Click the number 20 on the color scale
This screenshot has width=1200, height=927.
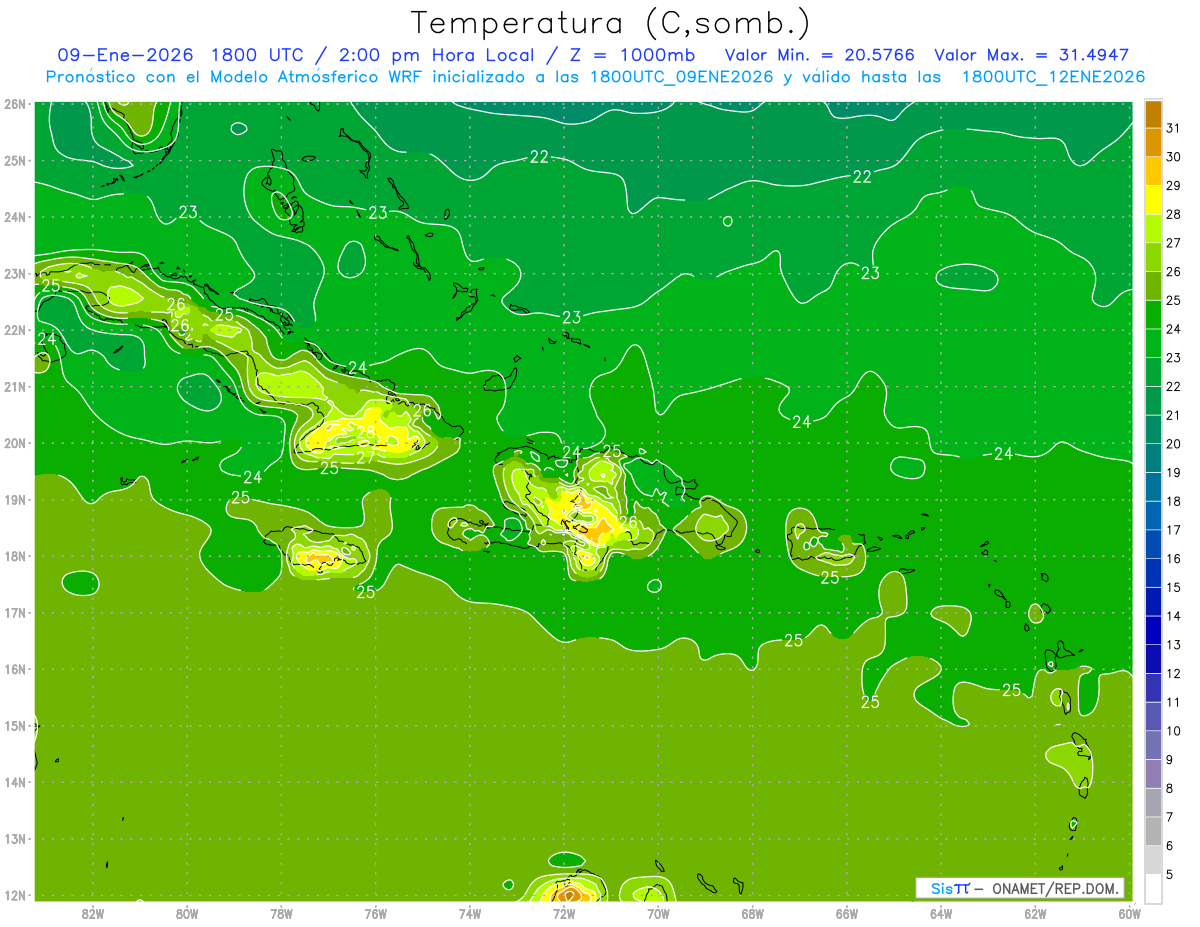(x=1174, y=443)
